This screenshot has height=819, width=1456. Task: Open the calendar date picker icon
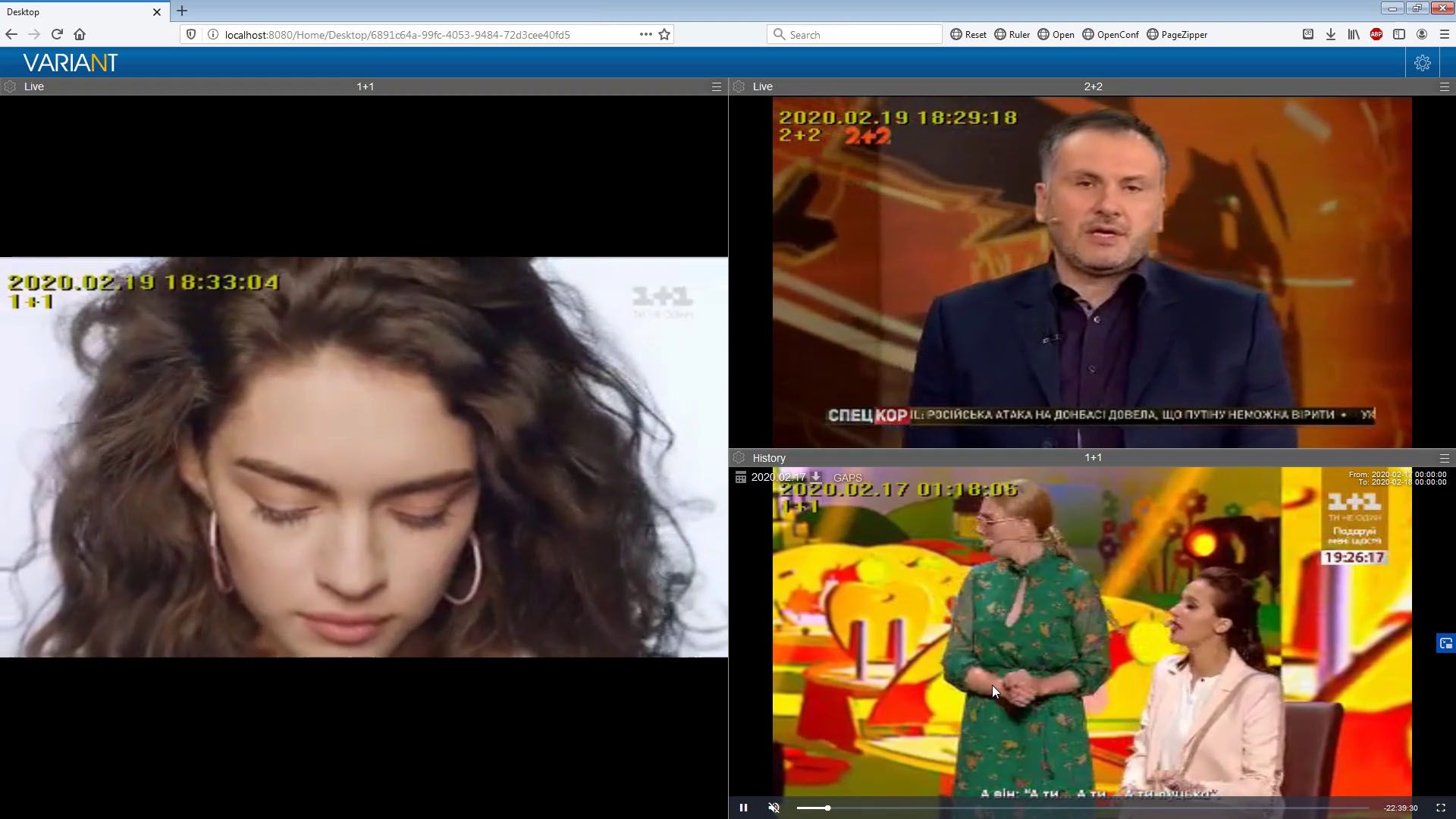(741, 477)
